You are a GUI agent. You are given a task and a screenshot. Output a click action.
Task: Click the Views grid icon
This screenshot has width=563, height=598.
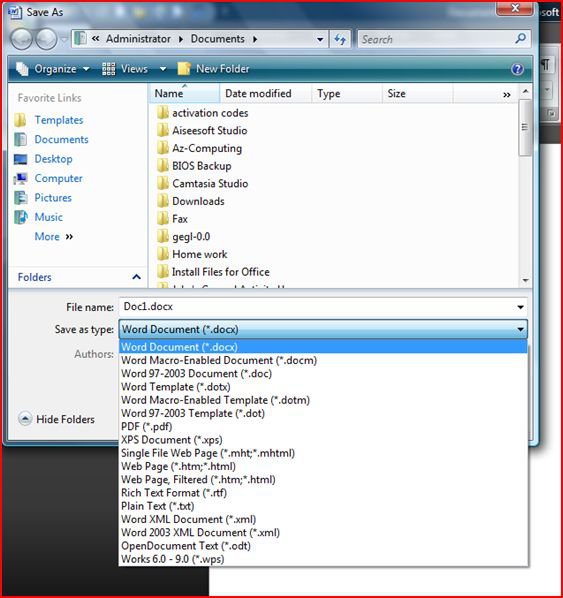pyautogui.click(x=109, y=69)
